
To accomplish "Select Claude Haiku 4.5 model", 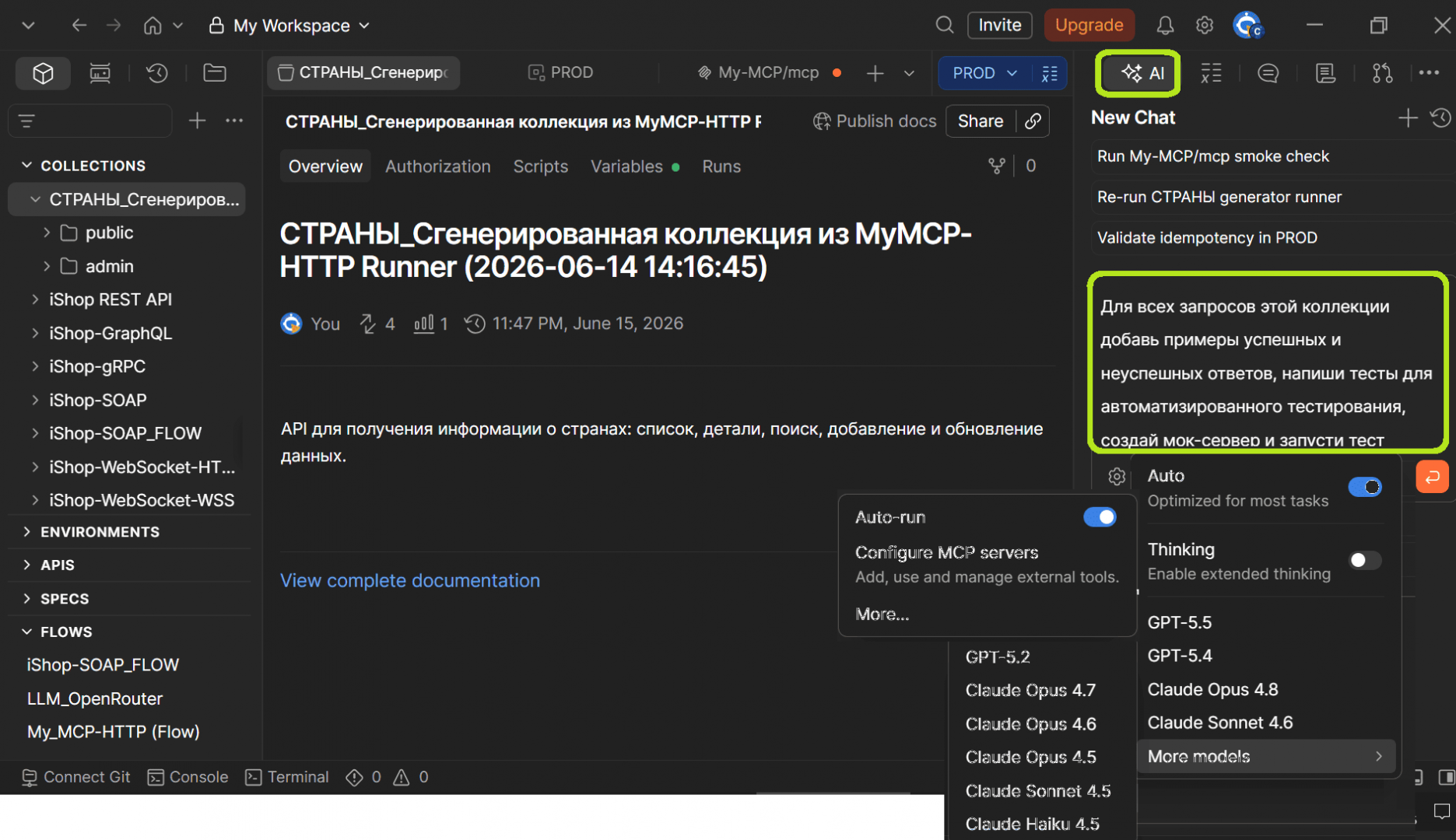I will click(1032, 824).
